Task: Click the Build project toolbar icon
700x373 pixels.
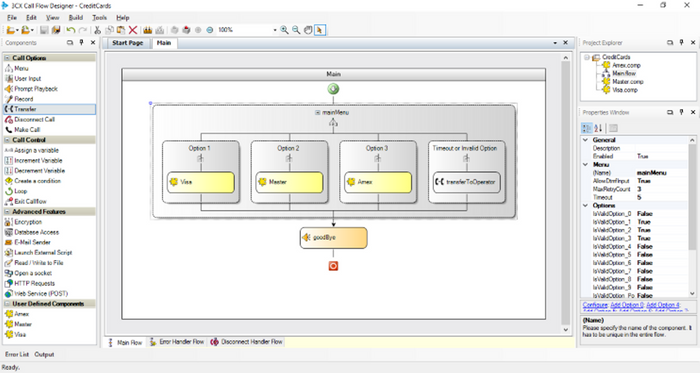Action: (x=147, y=30)
